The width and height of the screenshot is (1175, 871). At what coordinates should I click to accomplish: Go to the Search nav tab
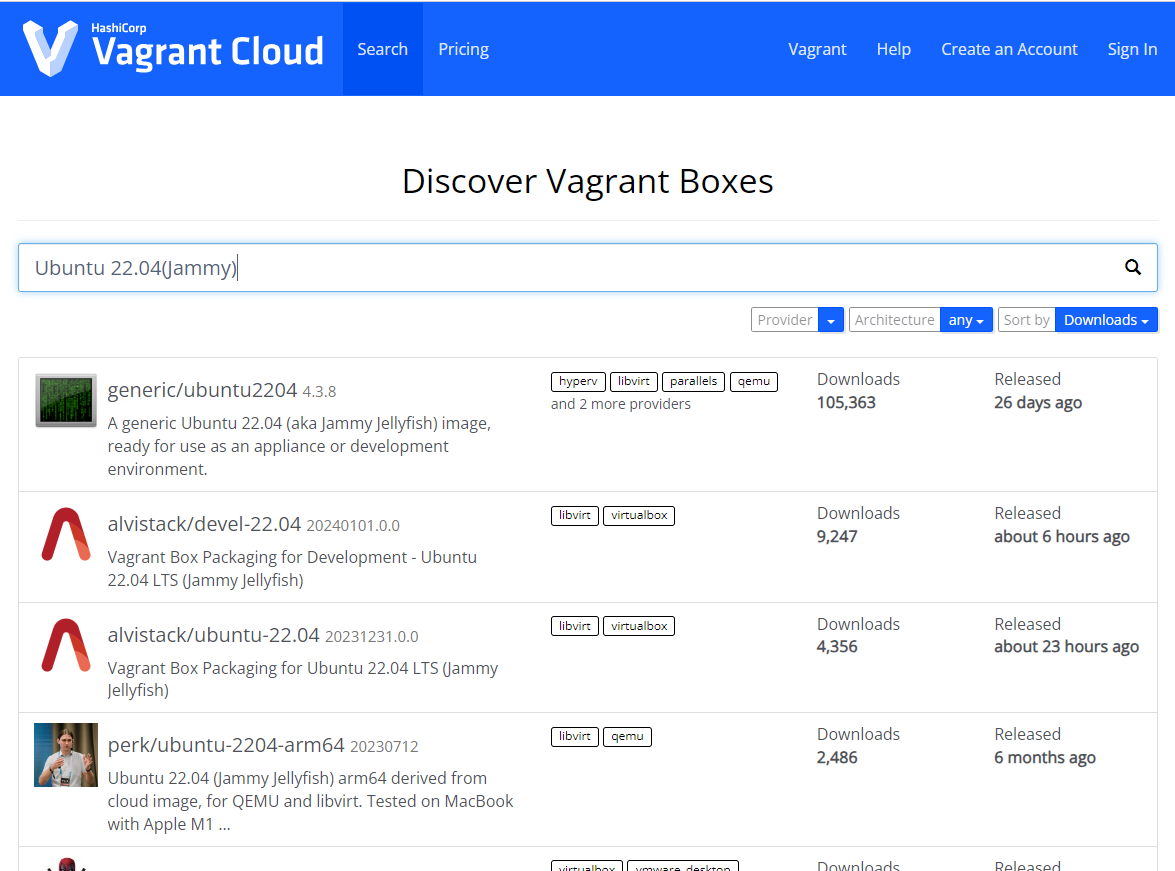382,49
